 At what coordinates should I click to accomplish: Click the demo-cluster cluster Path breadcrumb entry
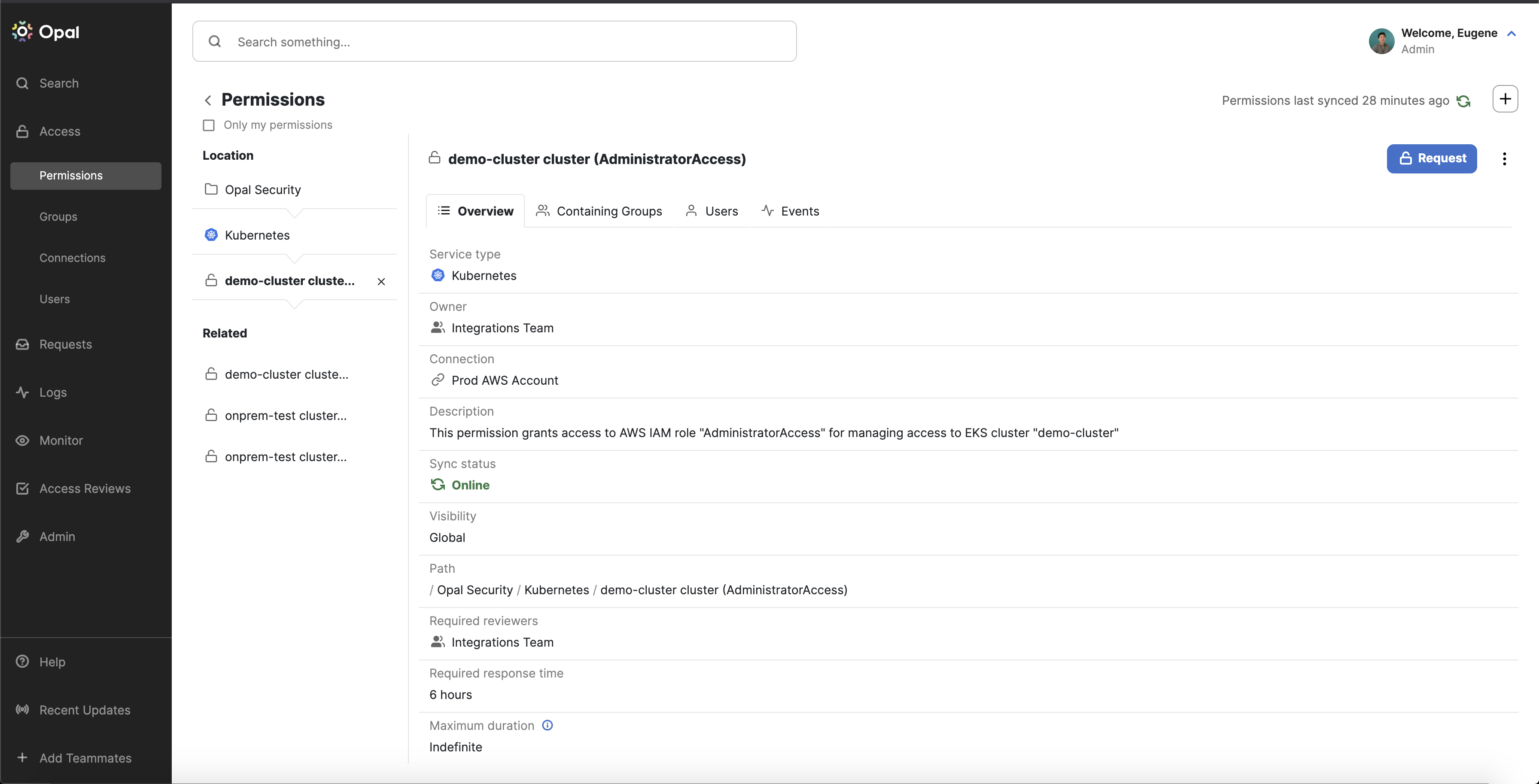point(724,590)
